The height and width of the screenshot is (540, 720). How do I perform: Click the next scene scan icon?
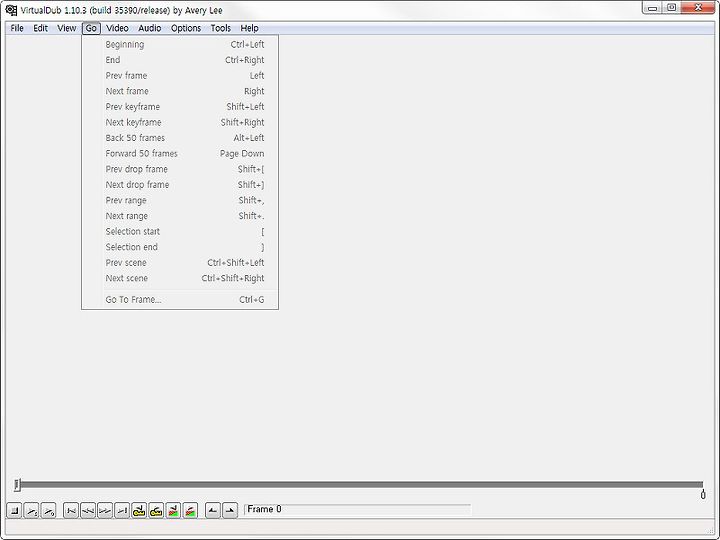coord(190,510)
